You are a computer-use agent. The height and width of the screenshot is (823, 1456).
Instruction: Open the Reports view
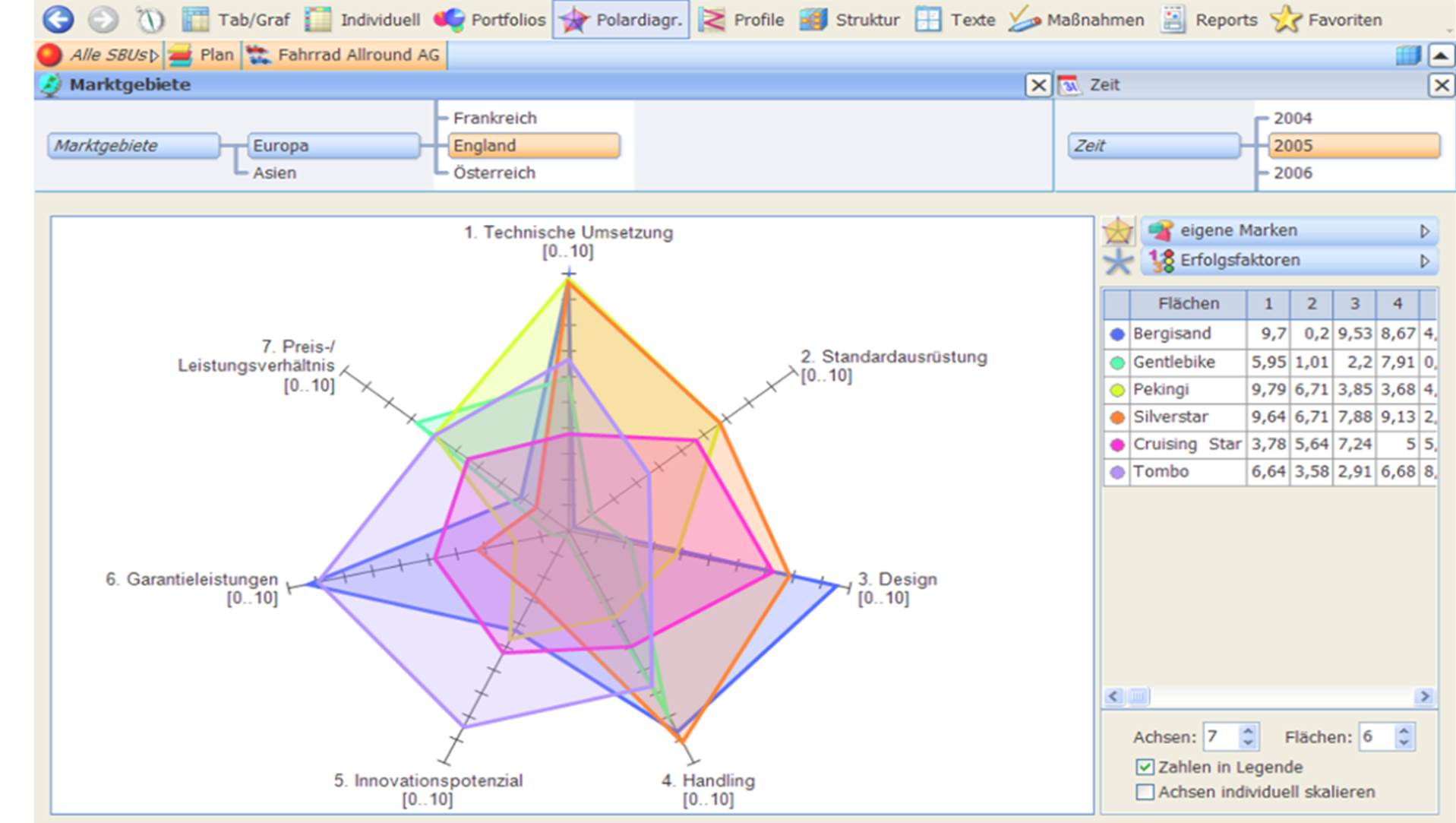[x=1209, y=20]
